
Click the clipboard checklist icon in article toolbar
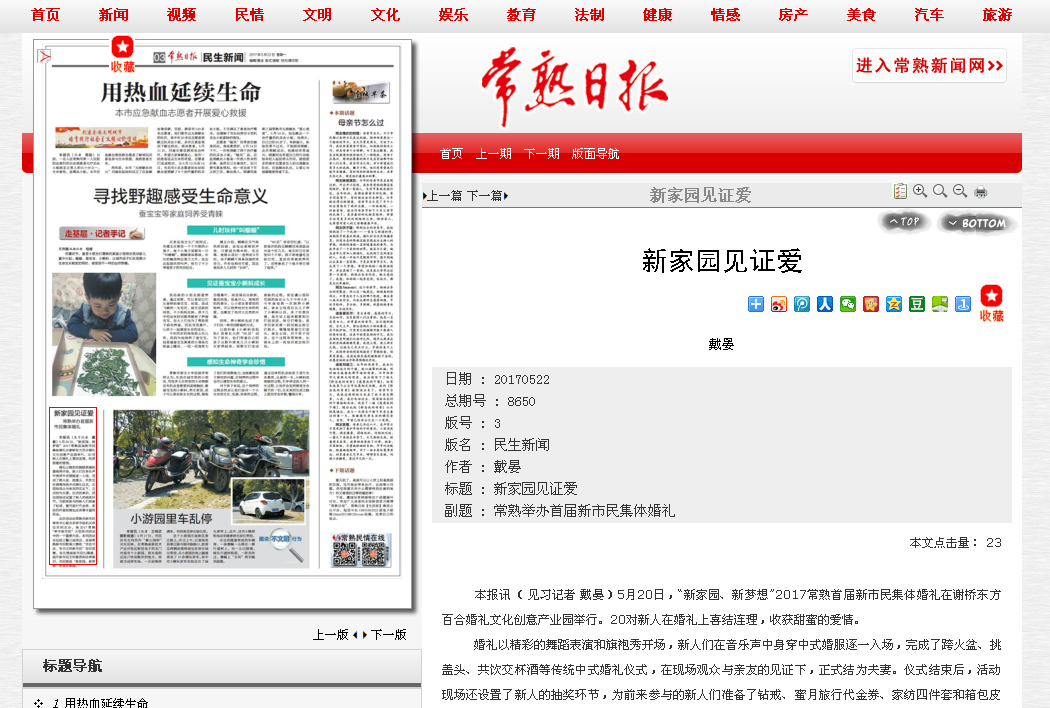click(x=900, y=192)
